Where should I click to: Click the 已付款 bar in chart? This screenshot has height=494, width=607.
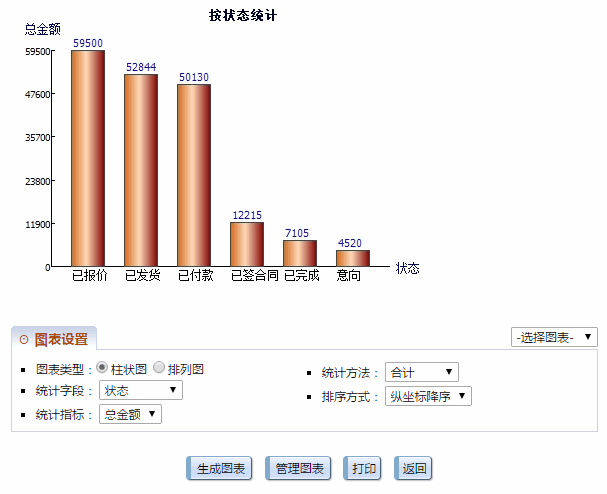point(194,175)
